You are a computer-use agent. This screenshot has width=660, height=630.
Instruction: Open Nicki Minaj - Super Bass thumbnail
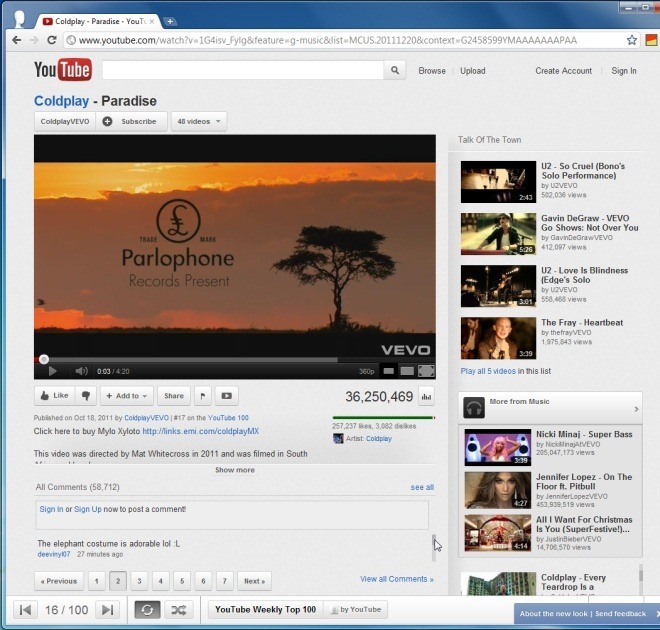pyautogui.click(x=498, y=447)
